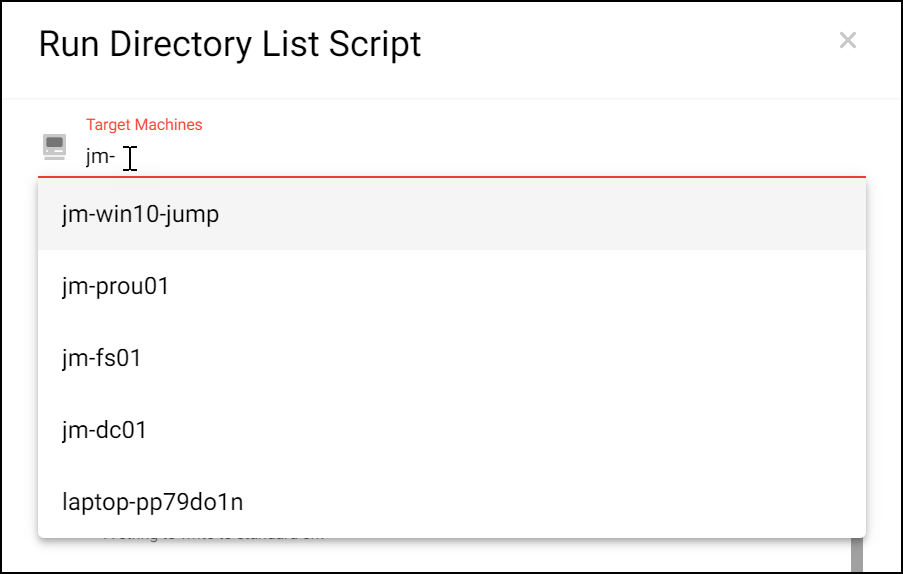This screenshot has height=574, width=903.
Task: Select the file server jm-fs01 entry
Action: click(x=452, y=358)
